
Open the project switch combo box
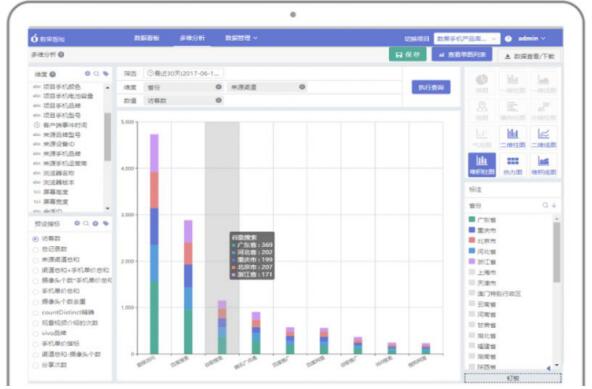[x=467, y=39]
